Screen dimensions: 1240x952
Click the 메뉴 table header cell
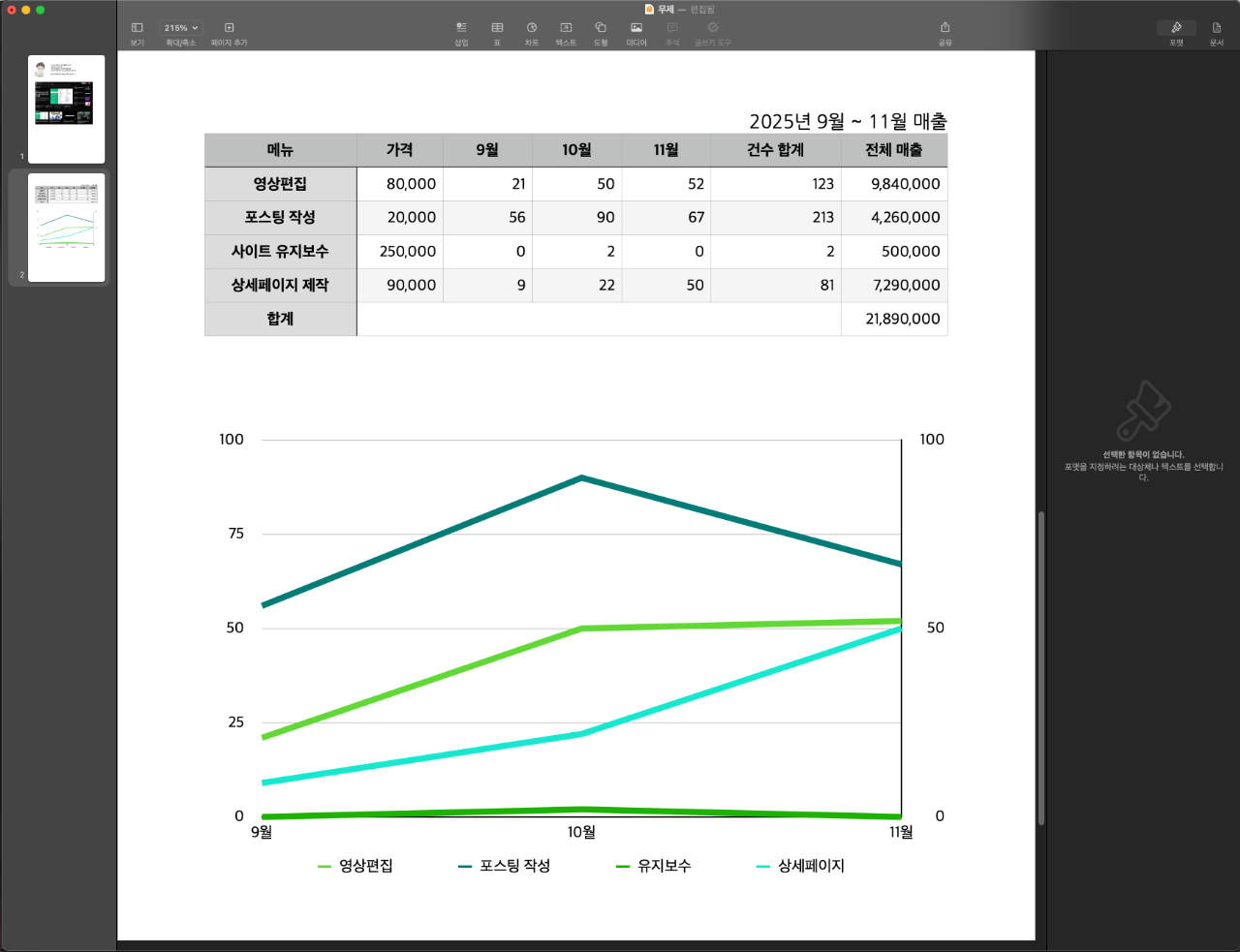(x=280, y=150)
